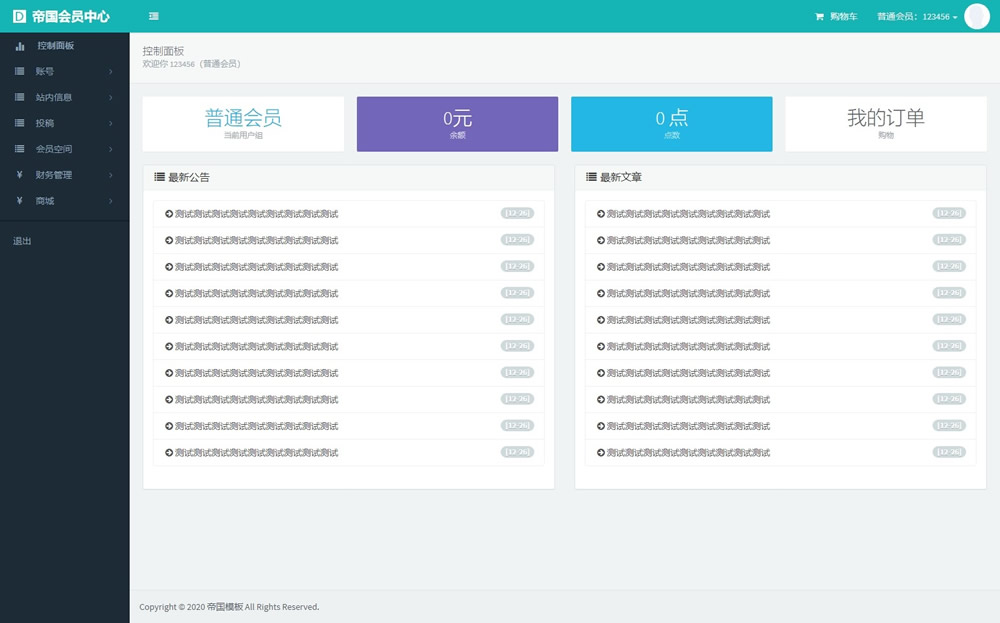Click the purple 0元 balance card

pyautogui.click(x=457, y=123)
